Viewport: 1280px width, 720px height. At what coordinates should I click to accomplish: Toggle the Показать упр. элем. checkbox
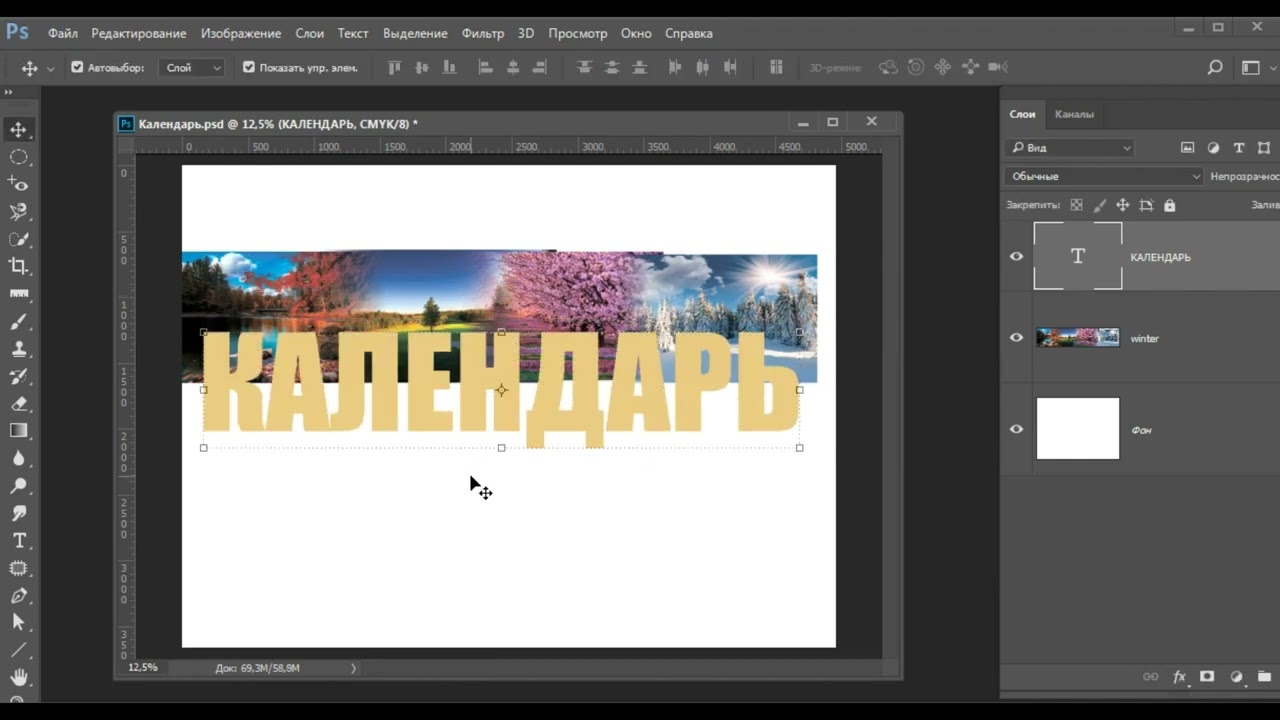tap(249, 67)
